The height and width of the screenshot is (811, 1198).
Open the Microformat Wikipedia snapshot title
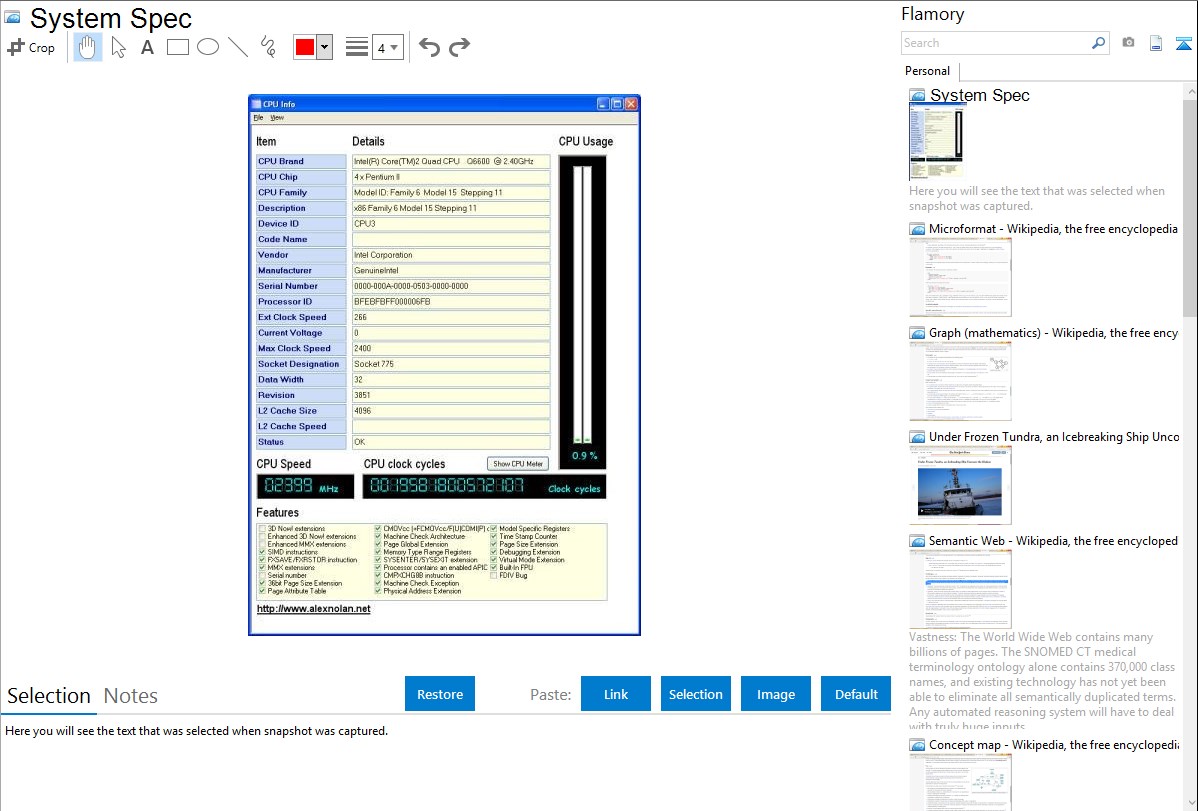[x=1053, y=229]
